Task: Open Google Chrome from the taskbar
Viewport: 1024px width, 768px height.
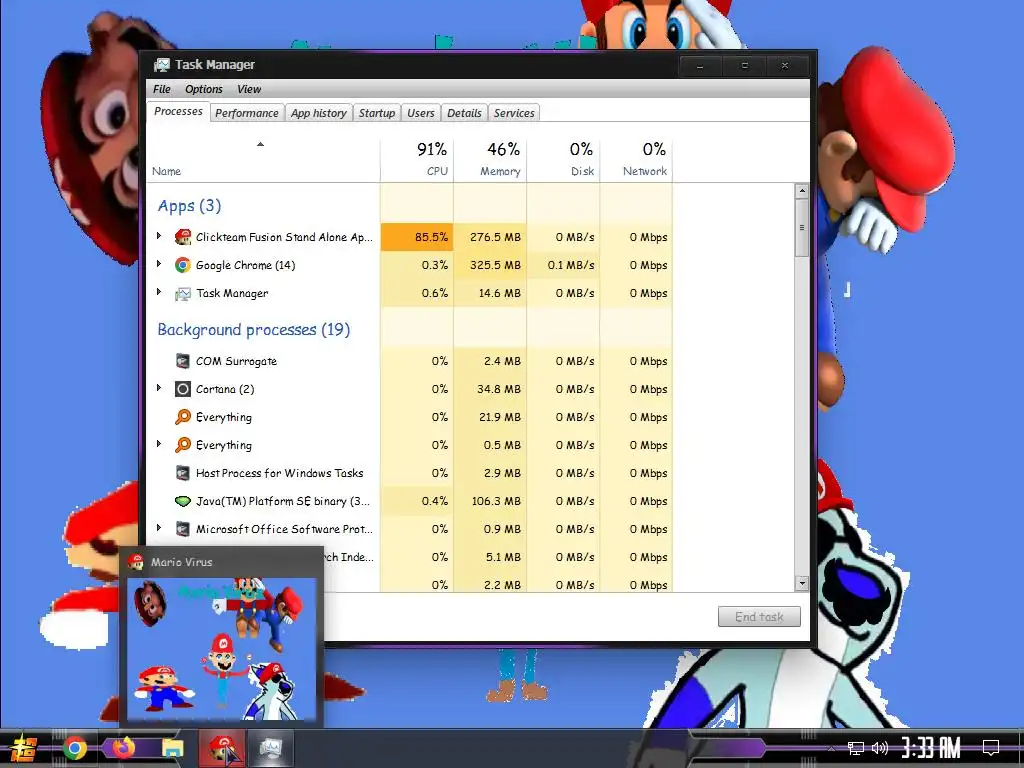Action: coord(74,748)
